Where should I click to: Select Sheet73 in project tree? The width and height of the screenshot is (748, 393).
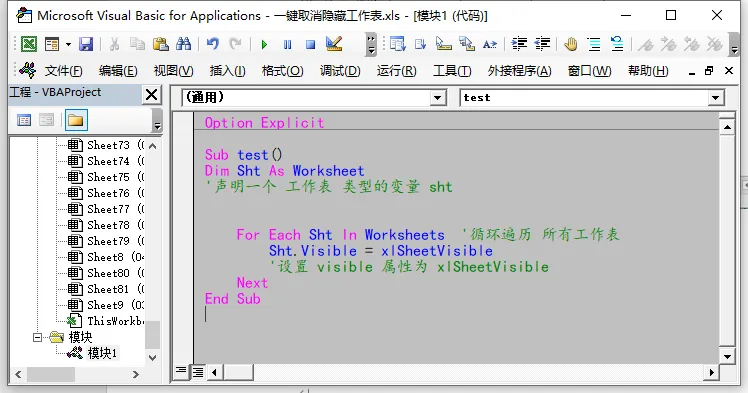(x=107, y=145)
